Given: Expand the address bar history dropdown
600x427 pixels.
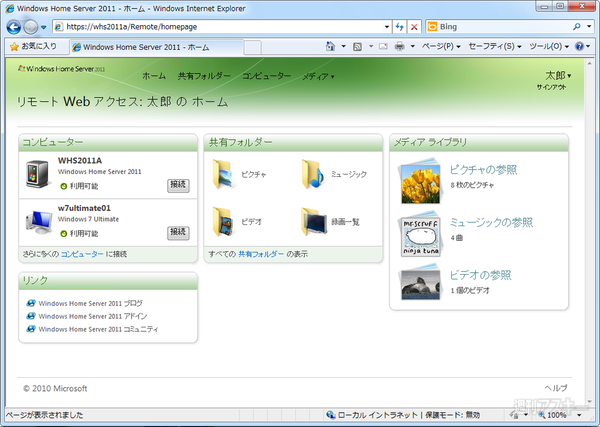Looking at the screenshot, I should pos(387,27).
